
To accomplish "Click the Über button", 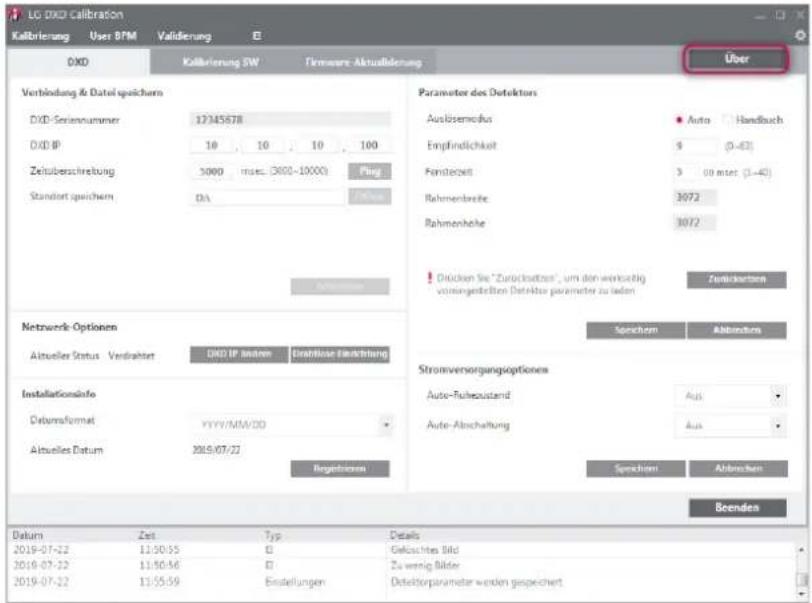I will click(736, 59).
